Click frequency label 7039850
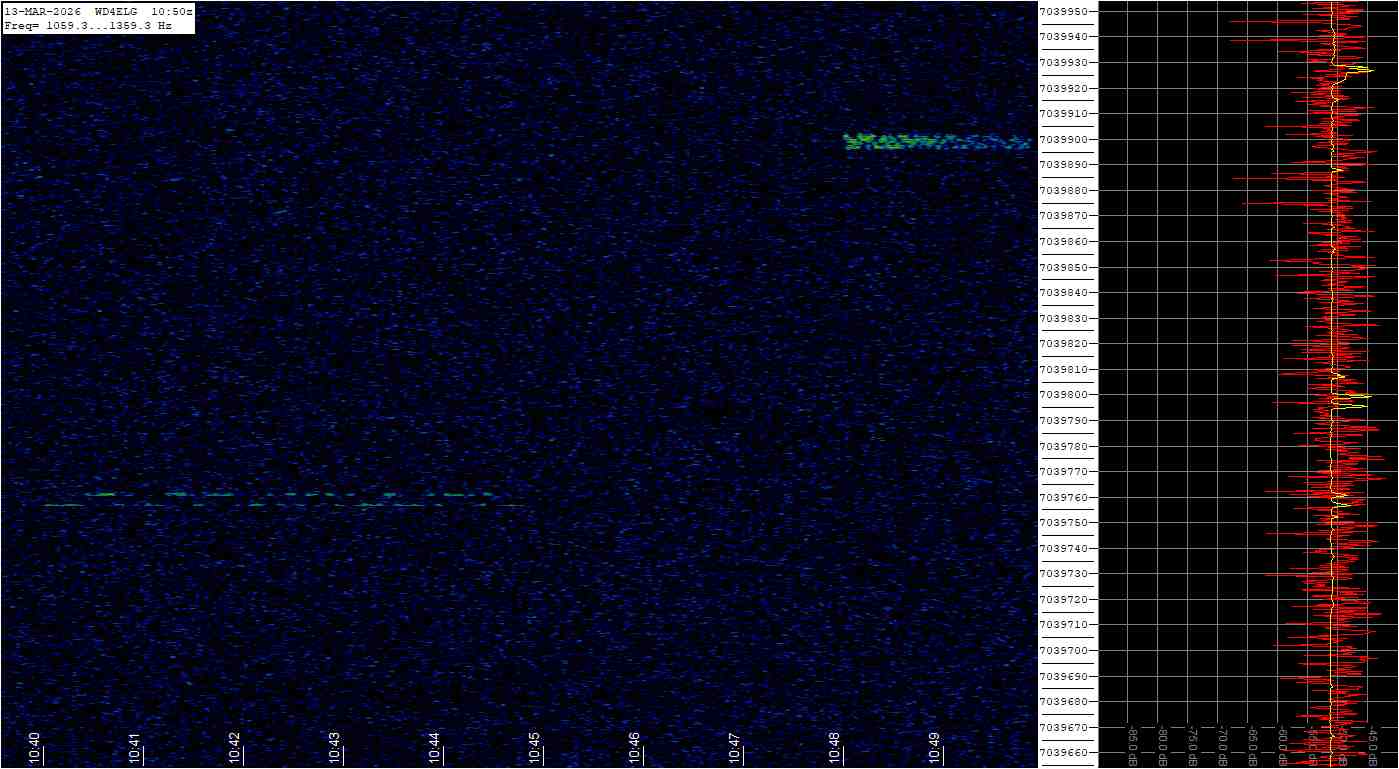Viewport: 1399px width, 769px height. (x=1063, y=268)
